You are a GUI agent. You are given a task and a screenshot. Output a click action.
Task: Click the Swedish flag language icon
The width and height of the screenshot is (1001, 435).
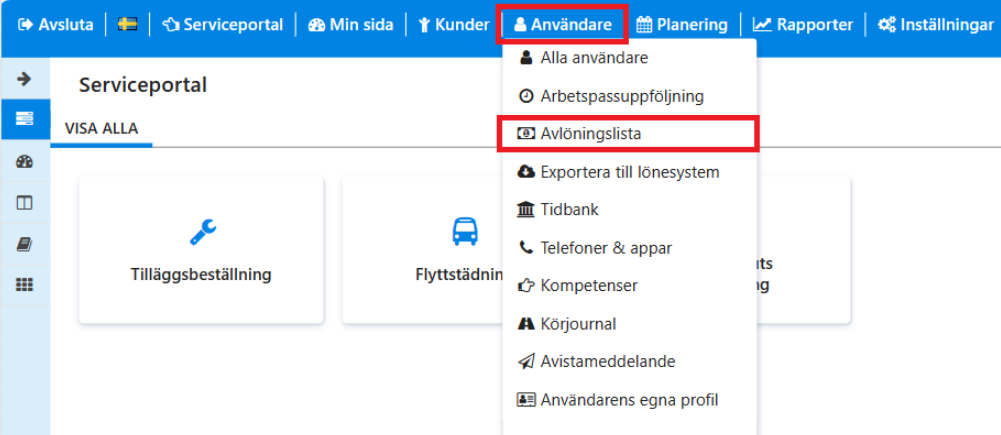point(128,25)
